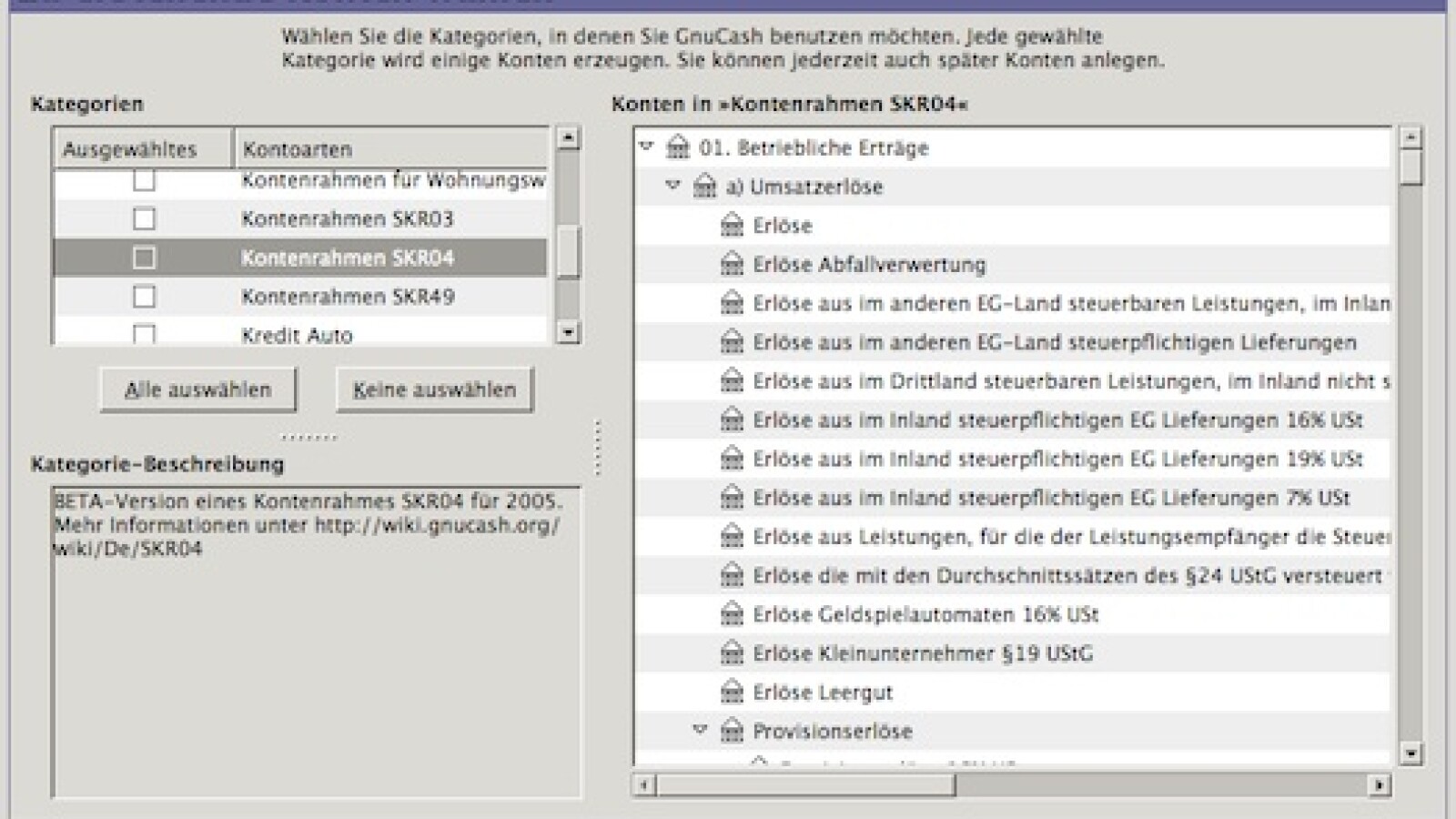
Task: Click the 'Alle auswählen' button
Action: click(198, 389)
